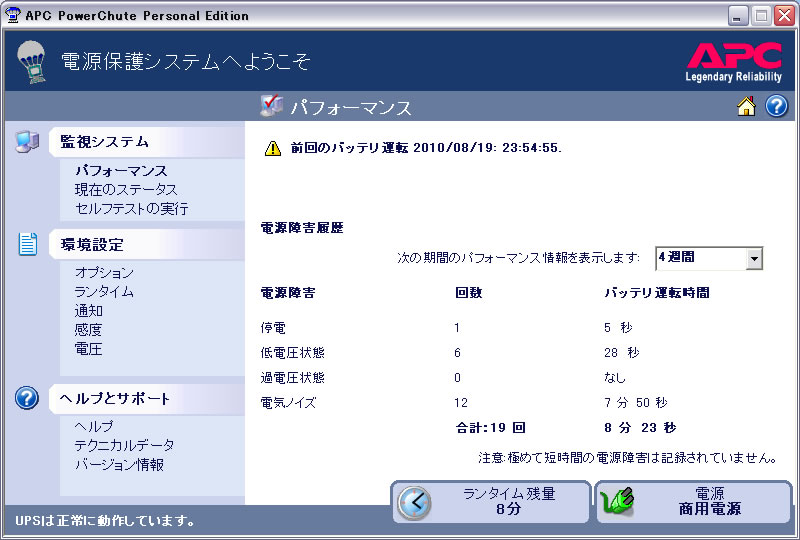Open パフォーマンス in the sidebar
The width and height of the screenshot is (800, 540).
pos(121,170)
